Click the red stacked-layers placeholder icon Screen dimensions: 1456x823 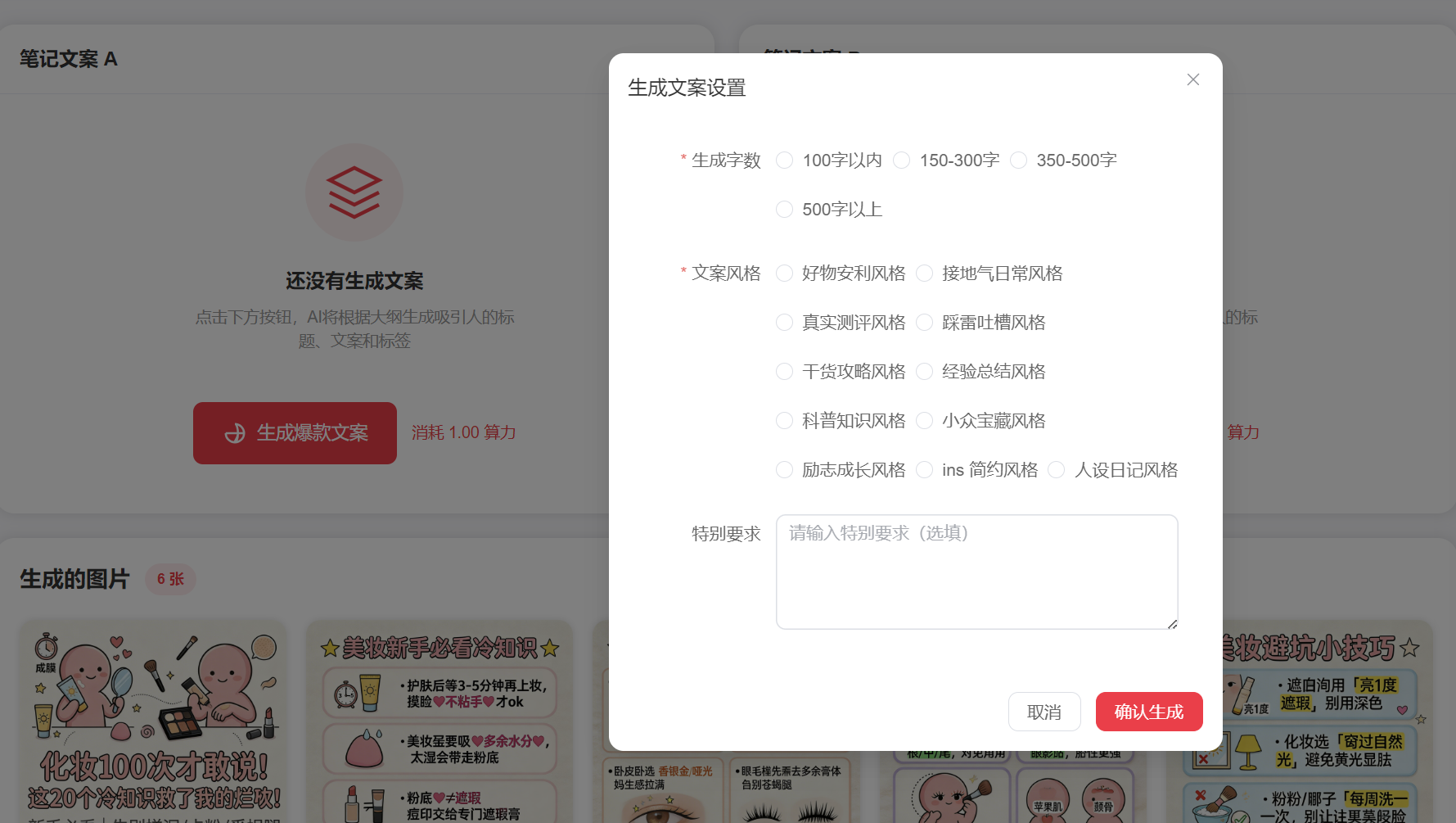coord(354,192)
